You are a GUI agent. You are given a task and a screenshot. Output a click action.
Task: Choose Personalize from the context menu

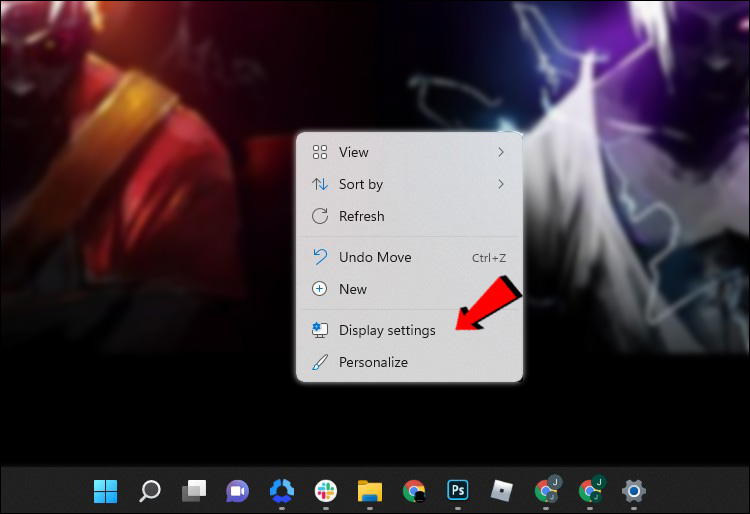tap(409, 362)
